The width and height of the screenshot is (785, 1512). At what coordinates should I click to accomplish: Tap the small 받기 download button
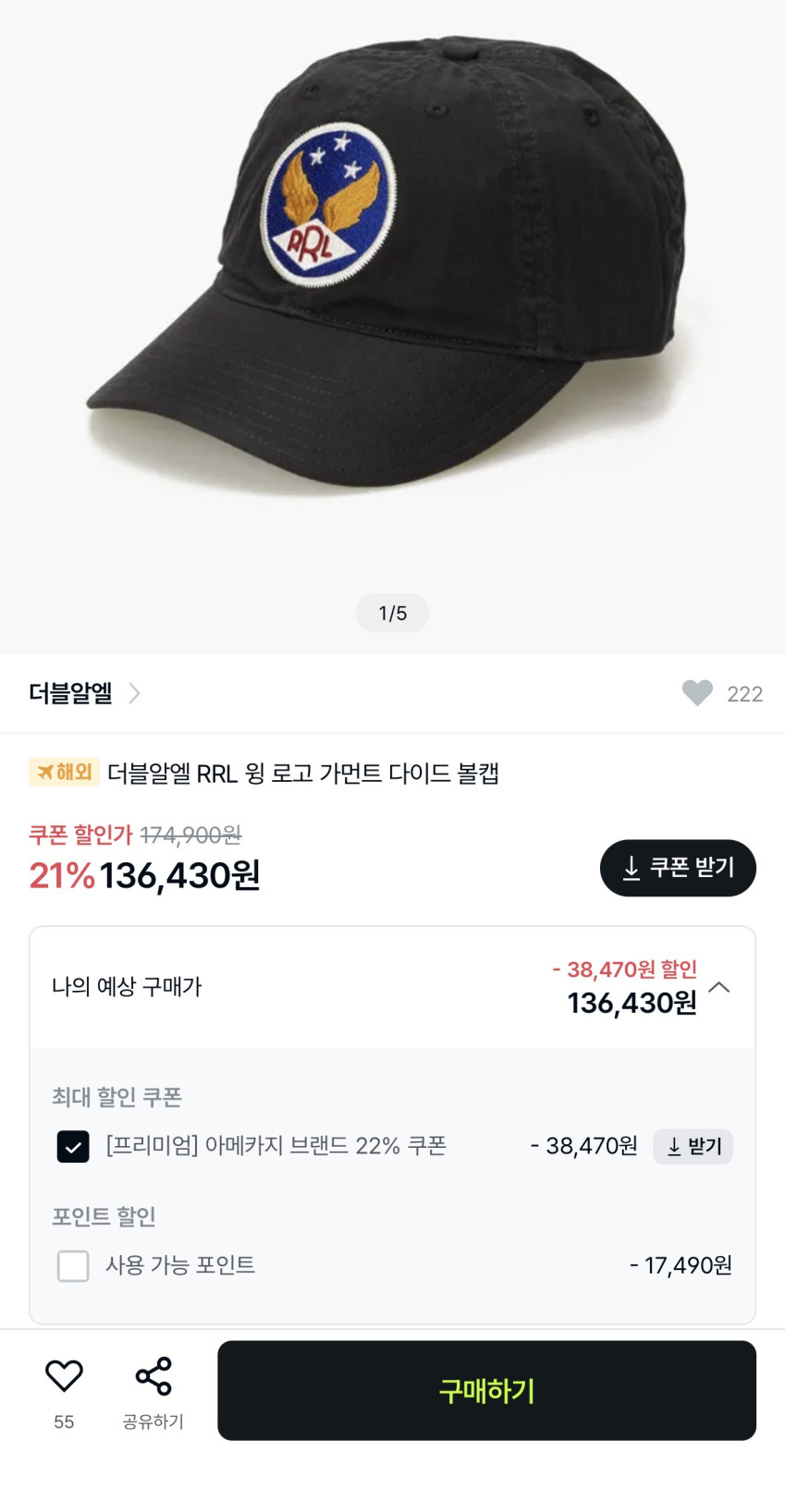pyautogui.click(x=693, y=1146)
